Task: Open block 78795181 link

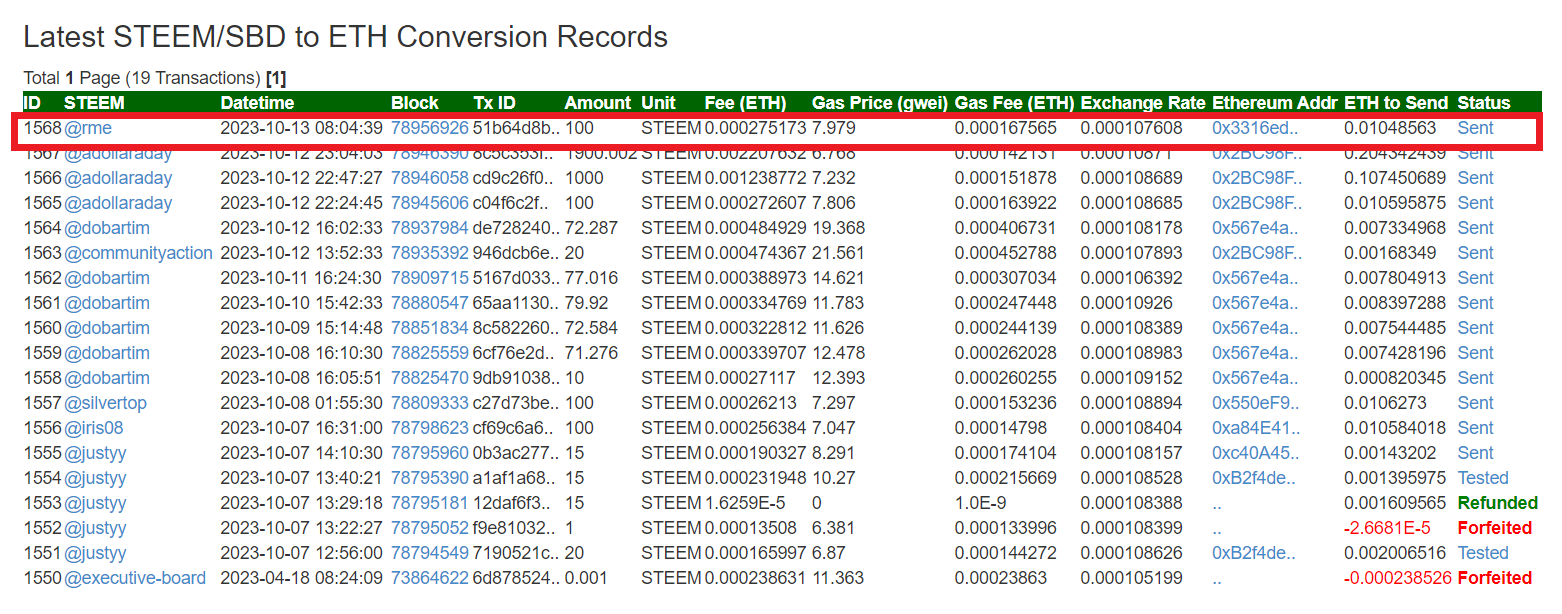Action: (430, 503)
